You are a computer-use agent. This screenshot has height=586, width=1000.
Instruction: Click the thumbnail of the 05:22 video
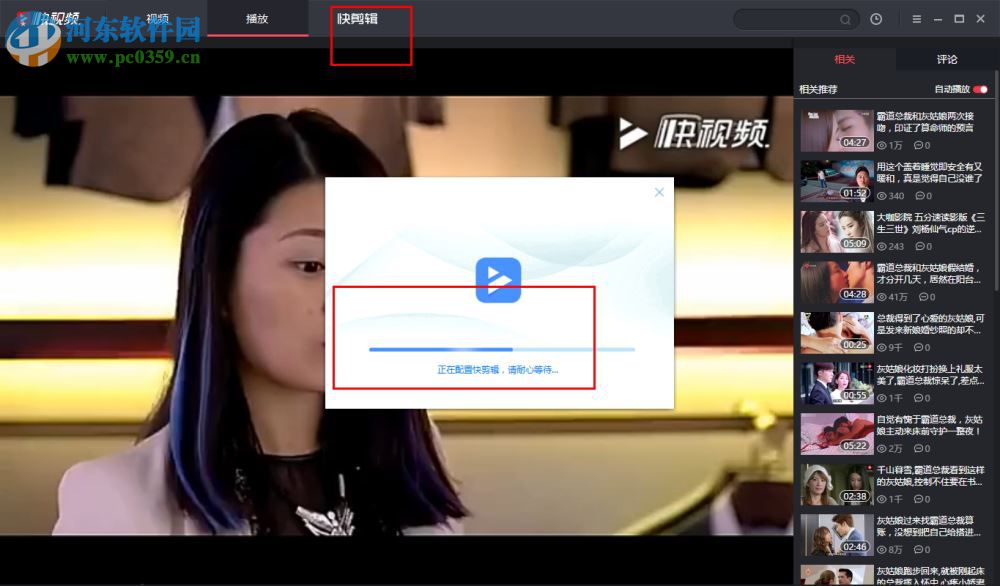tap(837, 434)
